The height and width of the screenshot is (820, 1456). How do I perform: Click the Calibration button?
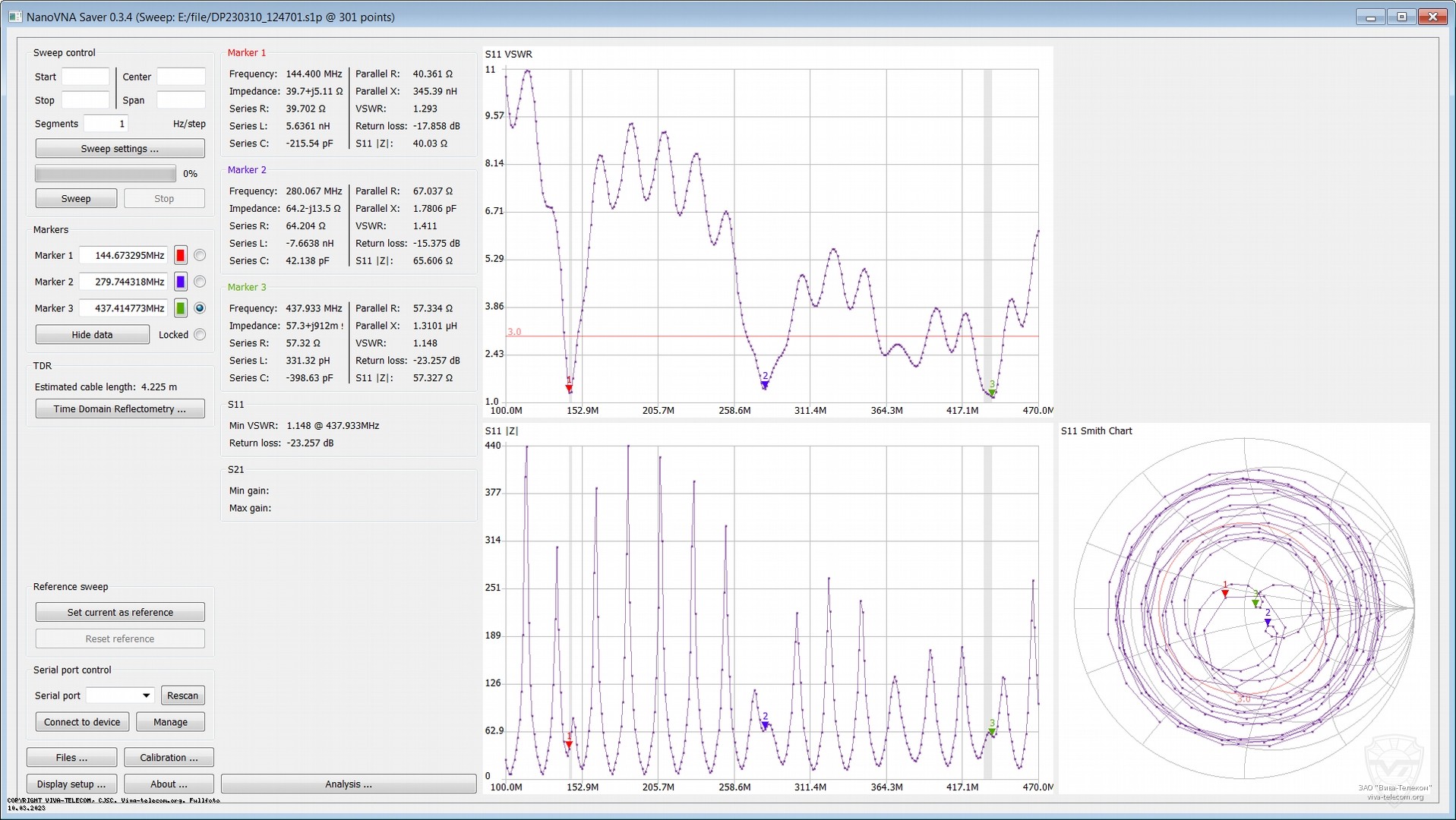[x=169, y=758]
